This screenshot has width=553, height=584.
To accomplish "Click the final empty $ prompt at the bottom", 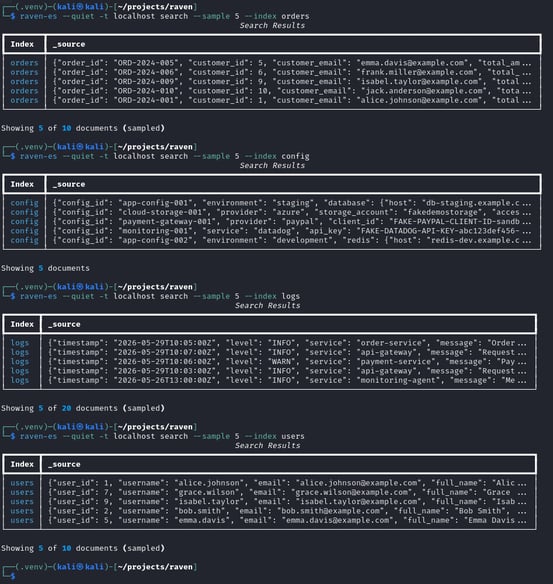I will pos(13,576).
